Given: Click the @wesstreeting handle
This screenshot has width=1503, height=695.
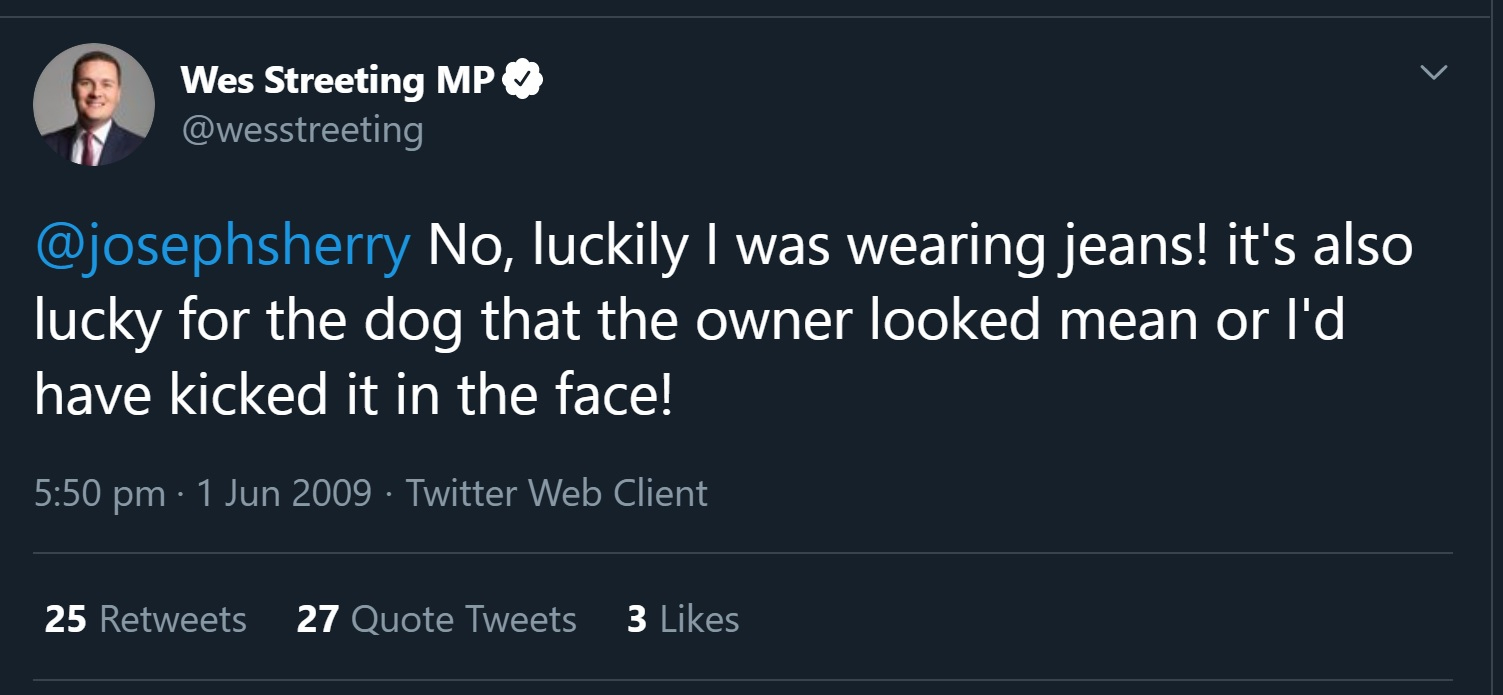Looking at the screenshot, I should [x=302, y=130].
